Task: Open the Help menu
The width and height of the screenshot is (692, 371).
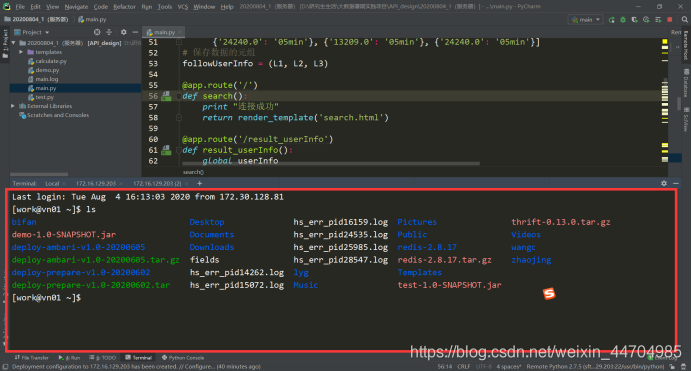Action: coord(227,7)
